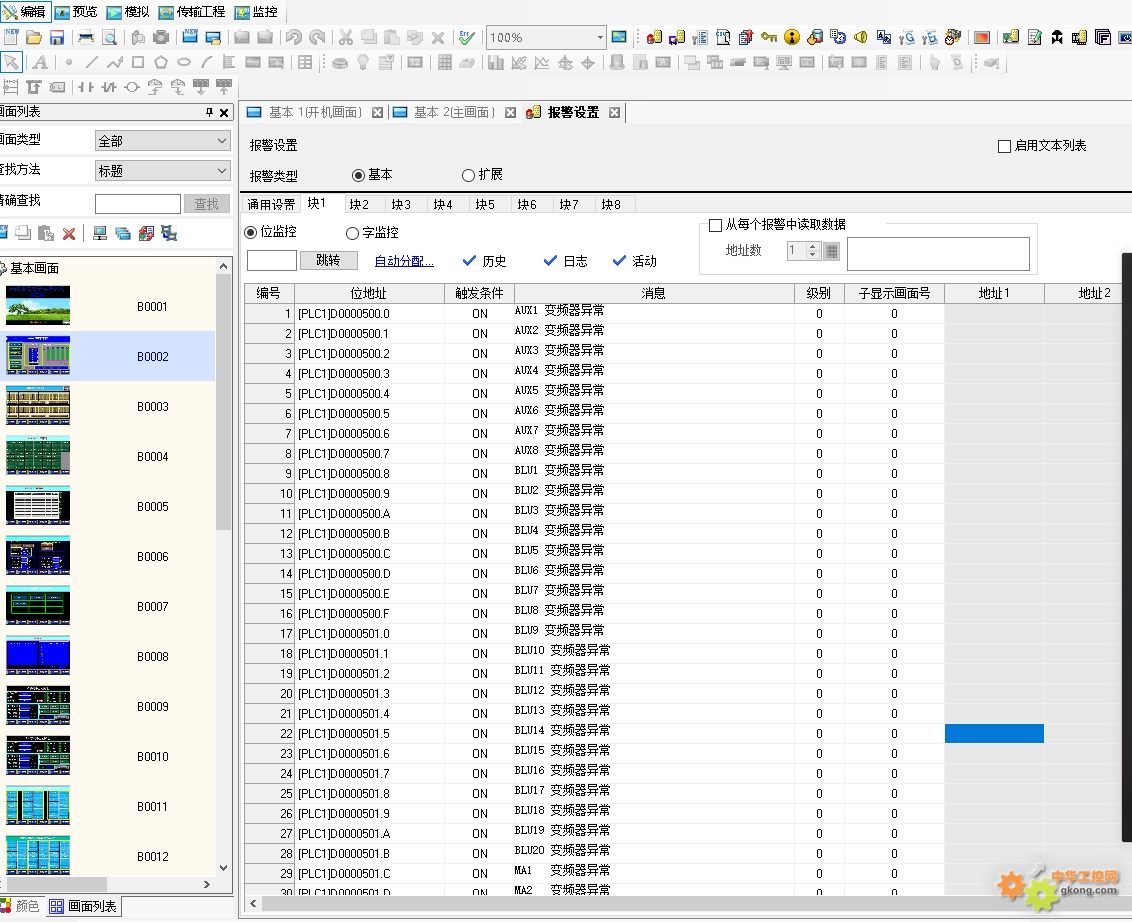1132x922 pixels.
Task: Increase 地址数 with the up stepper
Action: 812,246
